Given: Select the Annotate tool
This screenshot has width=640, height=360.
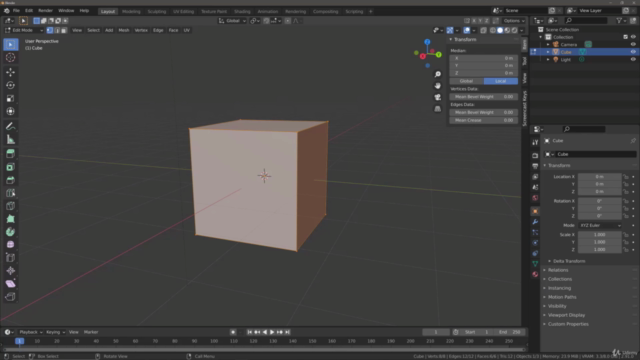Looking at the screenshot, I should 11,127.
